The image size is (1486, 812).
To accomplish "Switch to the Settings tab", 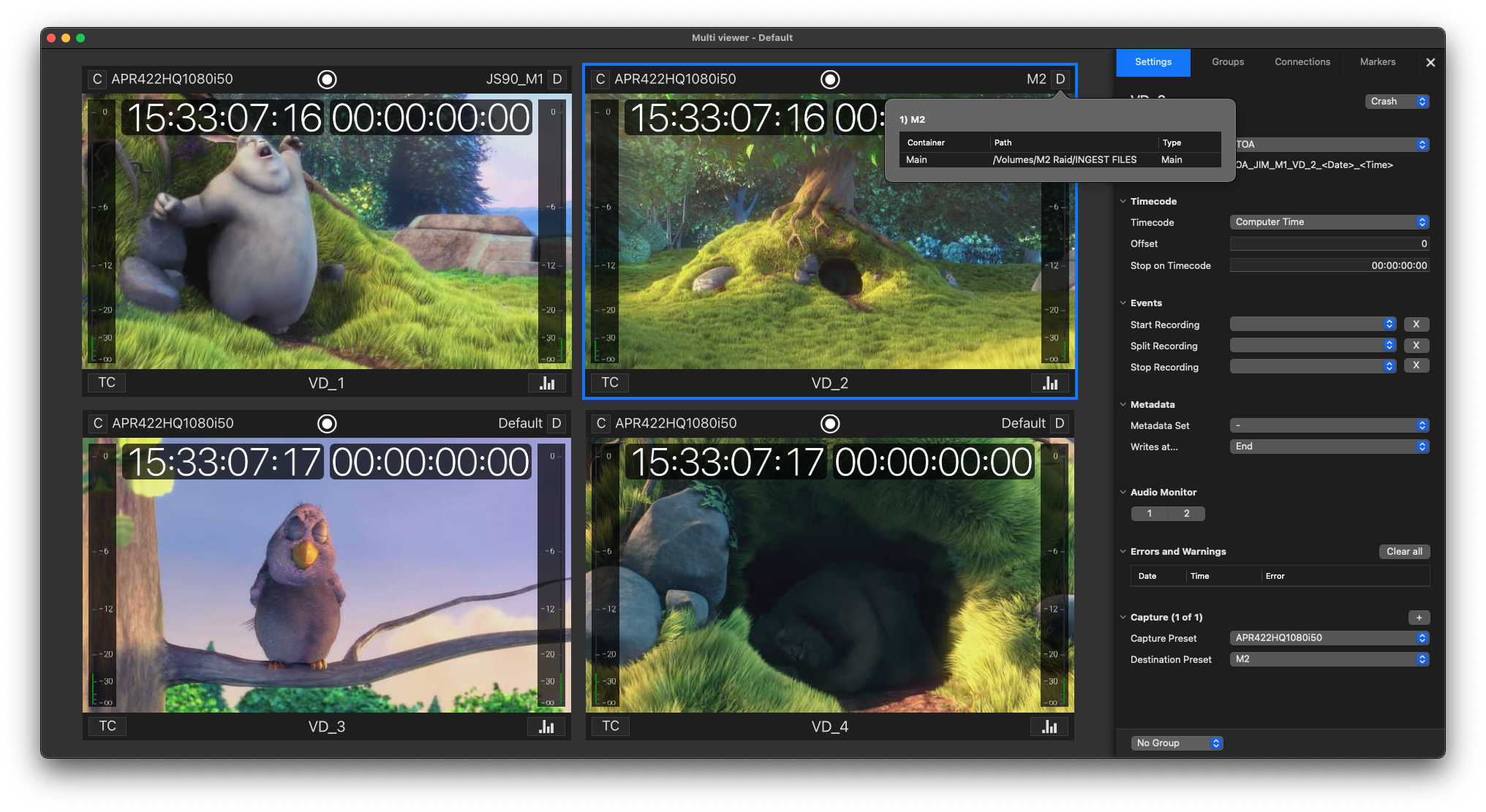I will [x=1153, y=62].
